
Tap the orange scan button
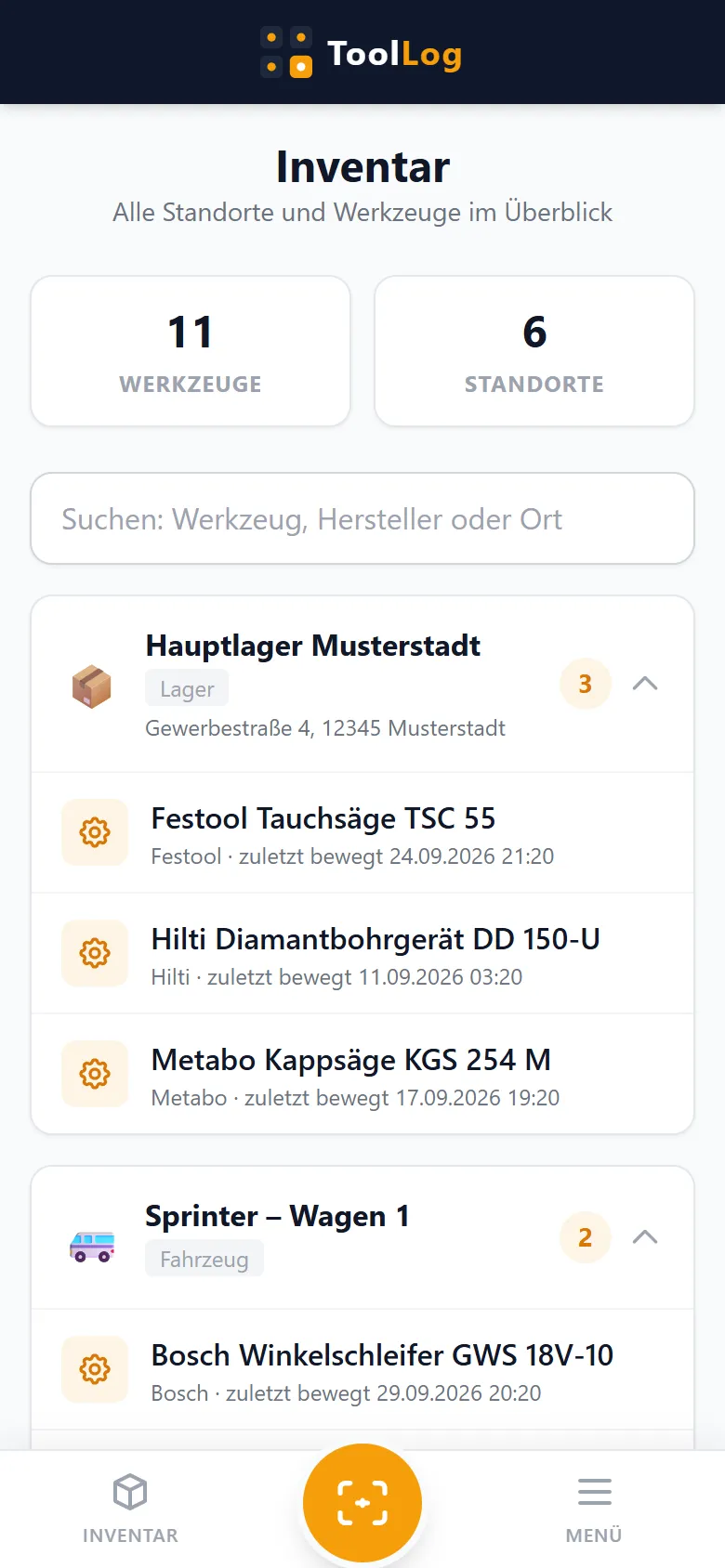[362, 1502]
